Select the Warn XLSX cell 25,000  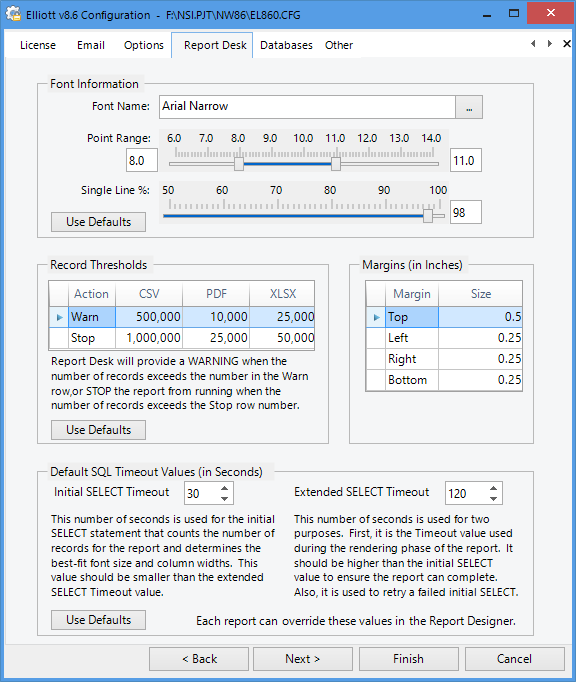(282, 317)
